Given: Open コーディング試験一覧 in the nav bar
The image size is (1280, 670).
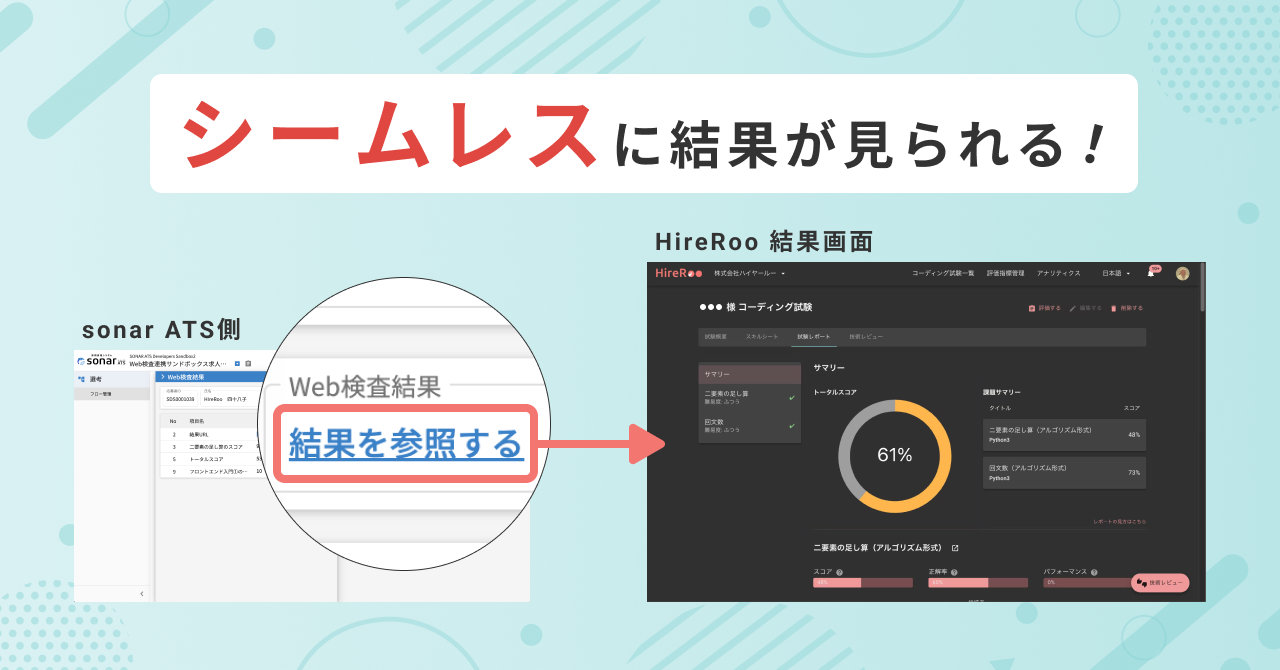Looking at the screenshot, I should pyautogui.click(x=942, y=273).
